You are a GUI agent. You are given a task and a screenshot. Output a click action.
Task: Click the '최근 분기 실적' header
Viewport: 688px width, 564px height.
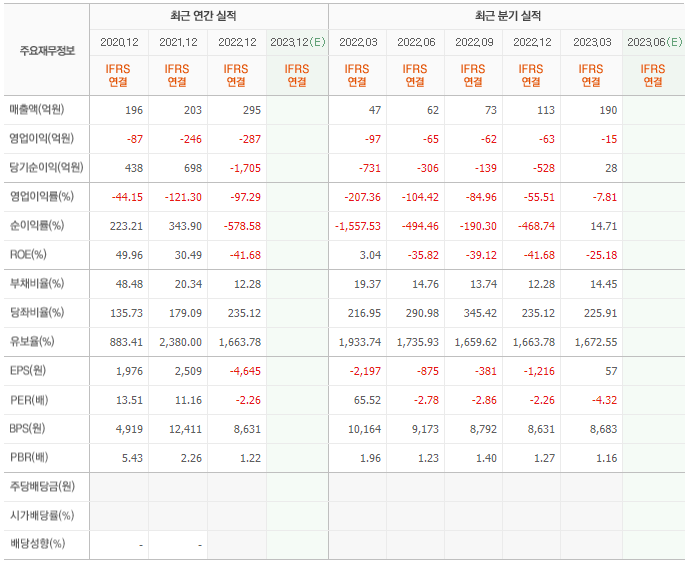[x=508, y=16]
